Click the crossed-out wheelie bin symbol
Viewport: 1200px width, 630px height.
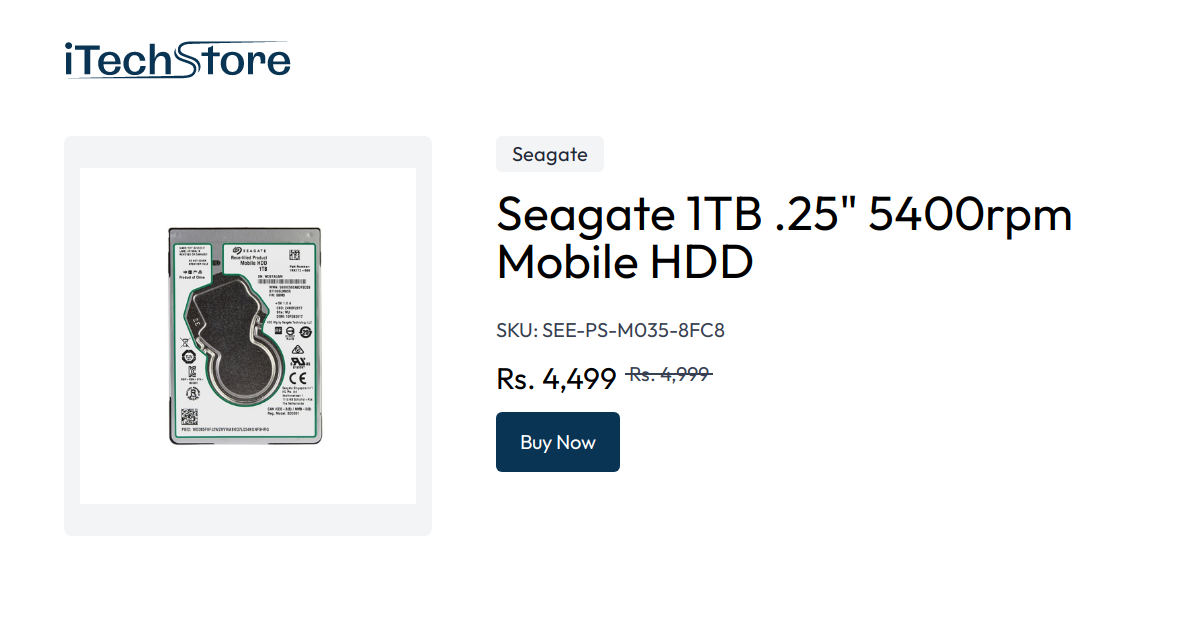(x=184, y=342)
